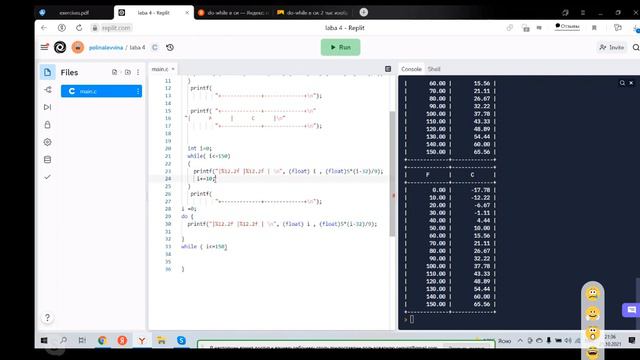The height and width of the screenshot is (360, 640).
Task: Open the Files panel more options menu
Action: 138,72
